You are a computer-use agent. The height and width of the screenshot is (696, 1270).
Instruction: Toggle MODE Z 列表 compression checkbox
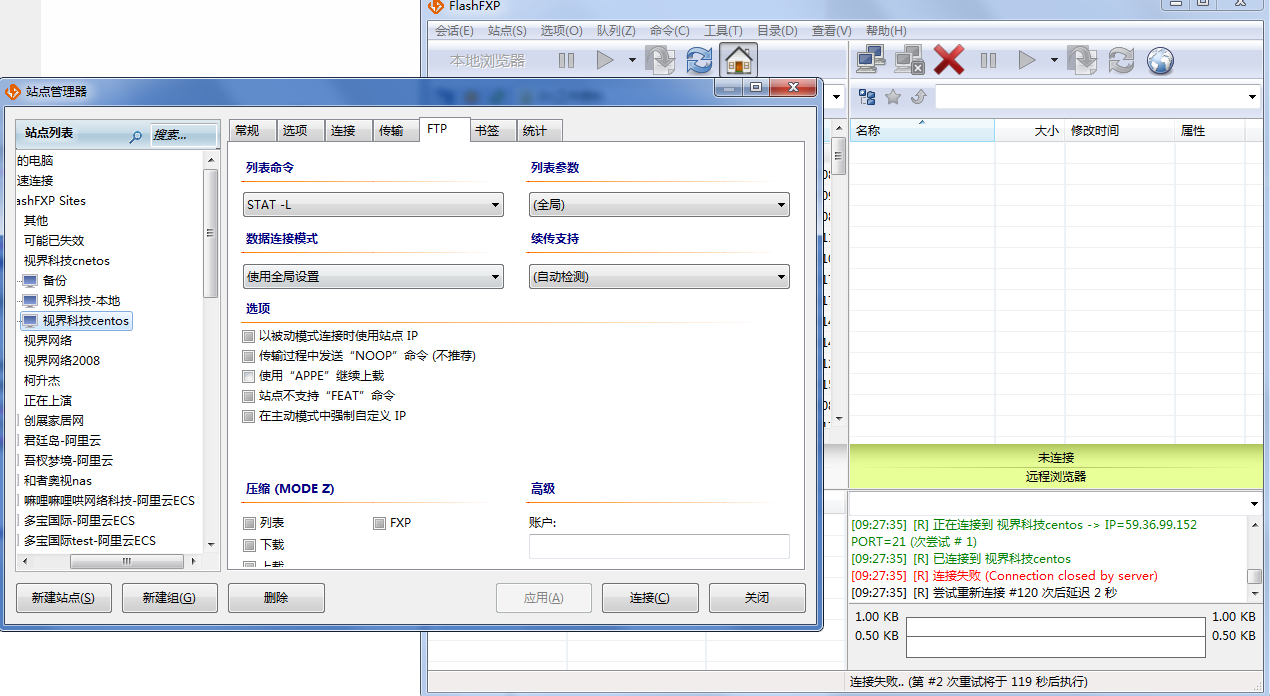coord(249,523)
